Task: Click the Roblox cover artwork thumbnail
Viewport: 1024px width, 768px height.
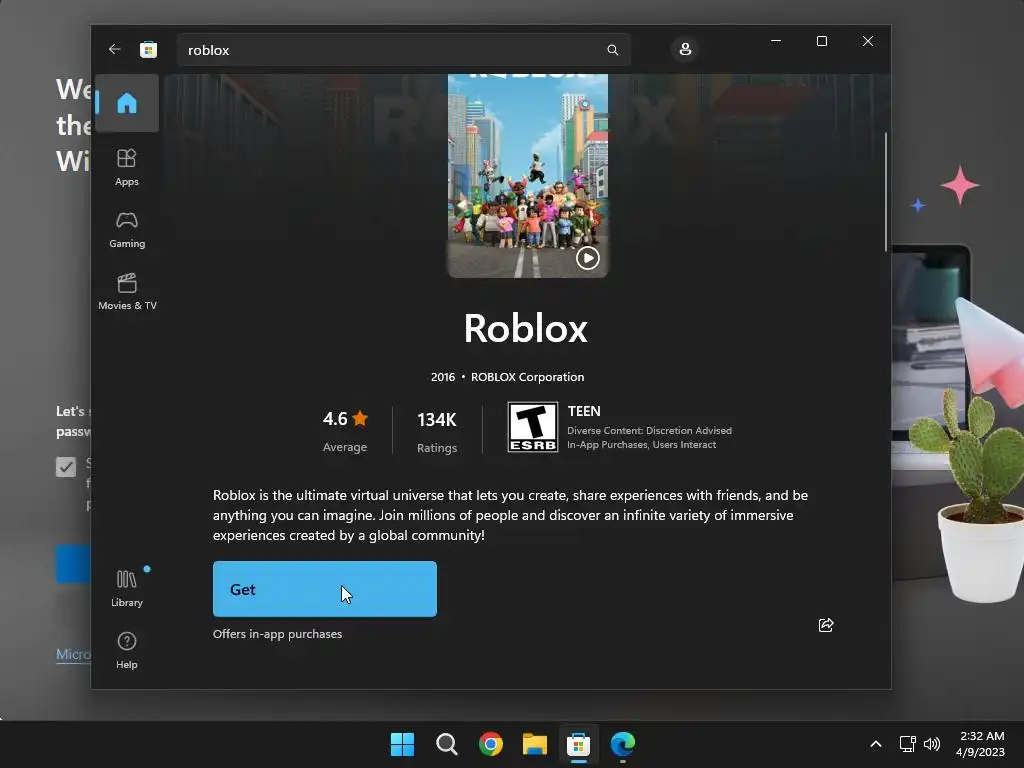Action: 528,175
